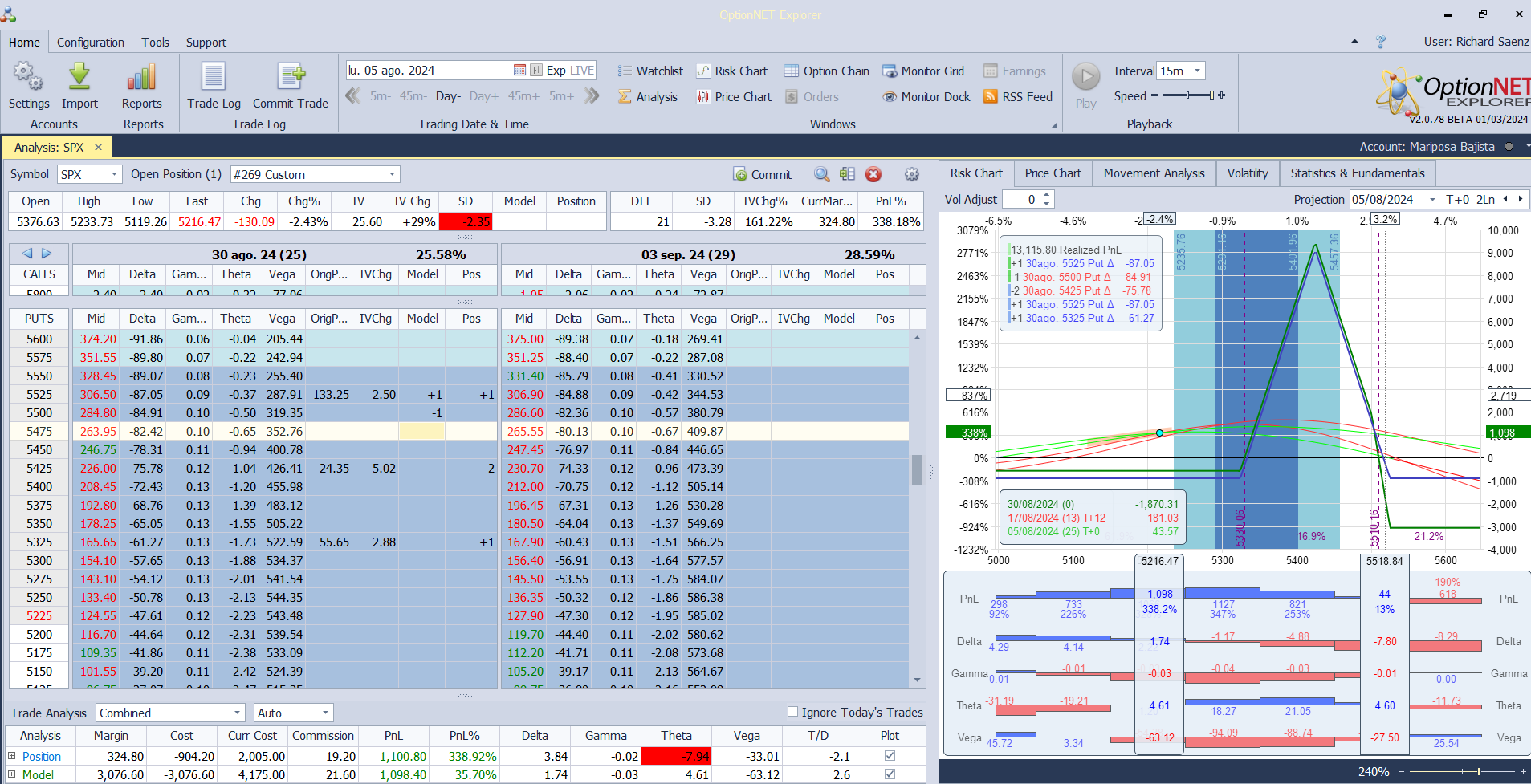Open the Support ribbon tab
The image size is (1531, 784).
[206, 43]
